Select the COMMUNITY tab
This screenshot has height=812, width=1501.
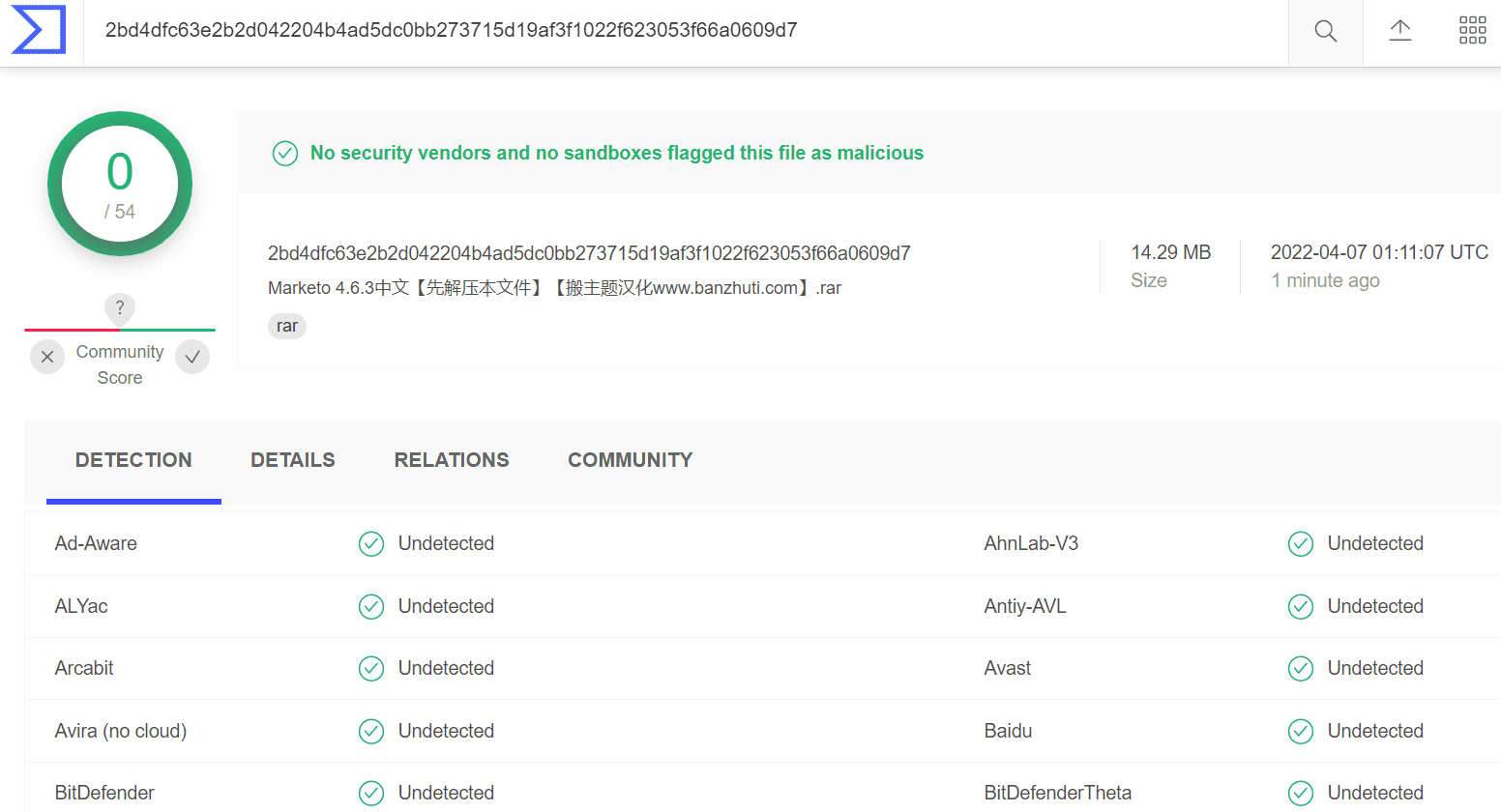(631, 460)
